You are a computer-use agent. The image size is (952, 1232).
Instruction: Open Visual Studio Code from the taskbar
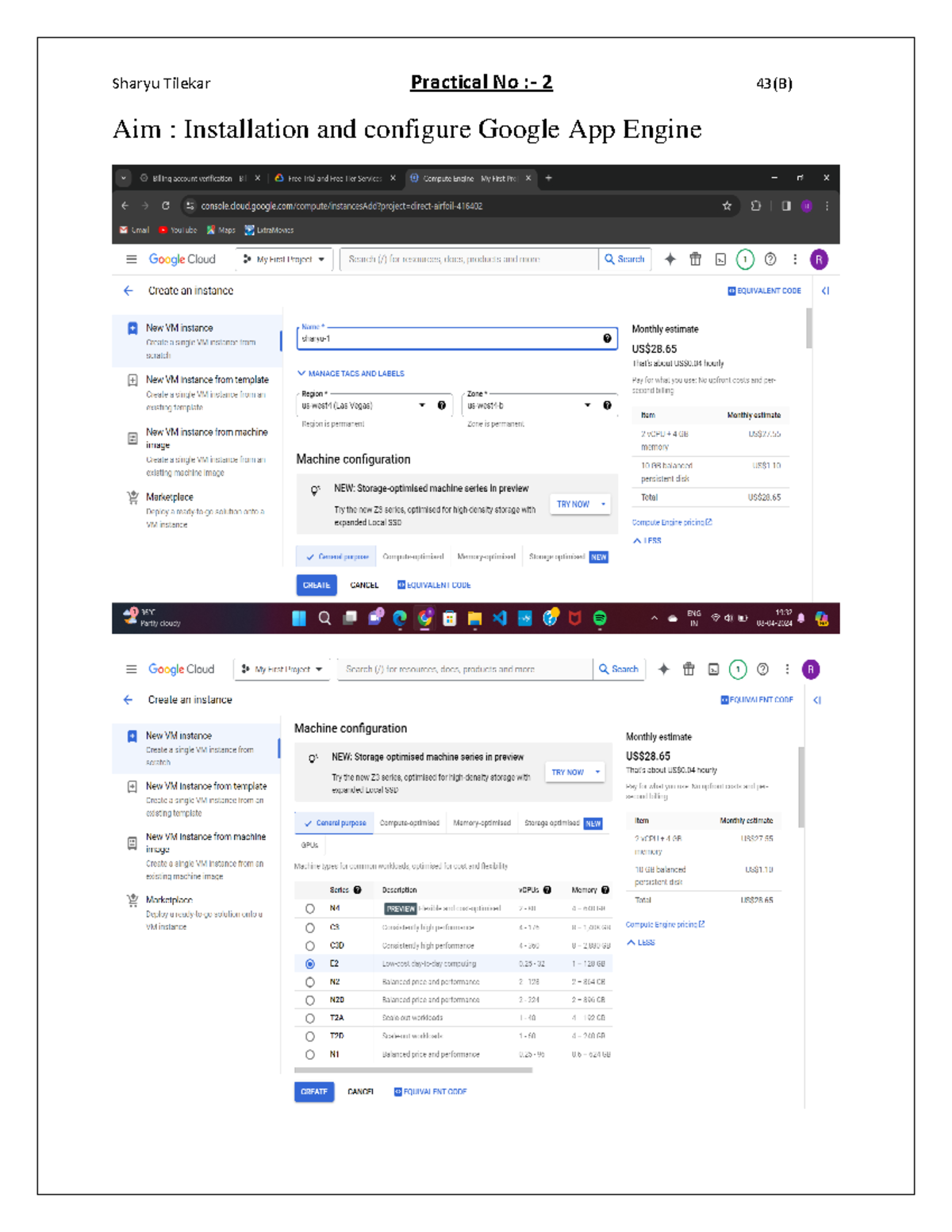[500, 619]
